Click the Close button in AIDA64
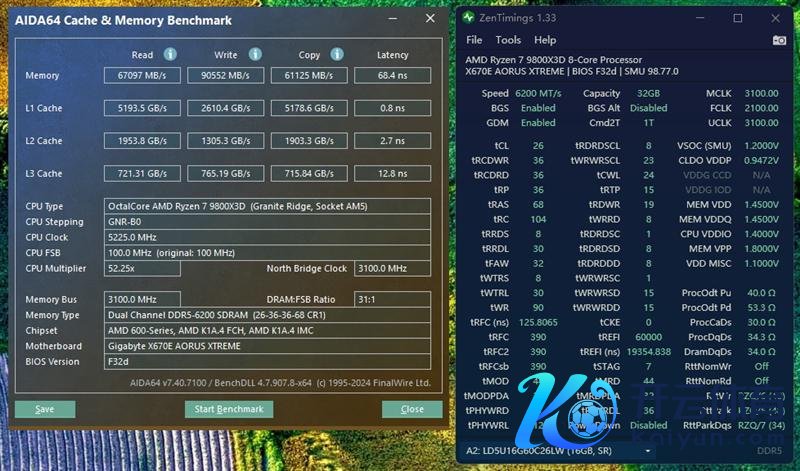The height and width of the screenshot is (471, 800). [x=411, y=409]
